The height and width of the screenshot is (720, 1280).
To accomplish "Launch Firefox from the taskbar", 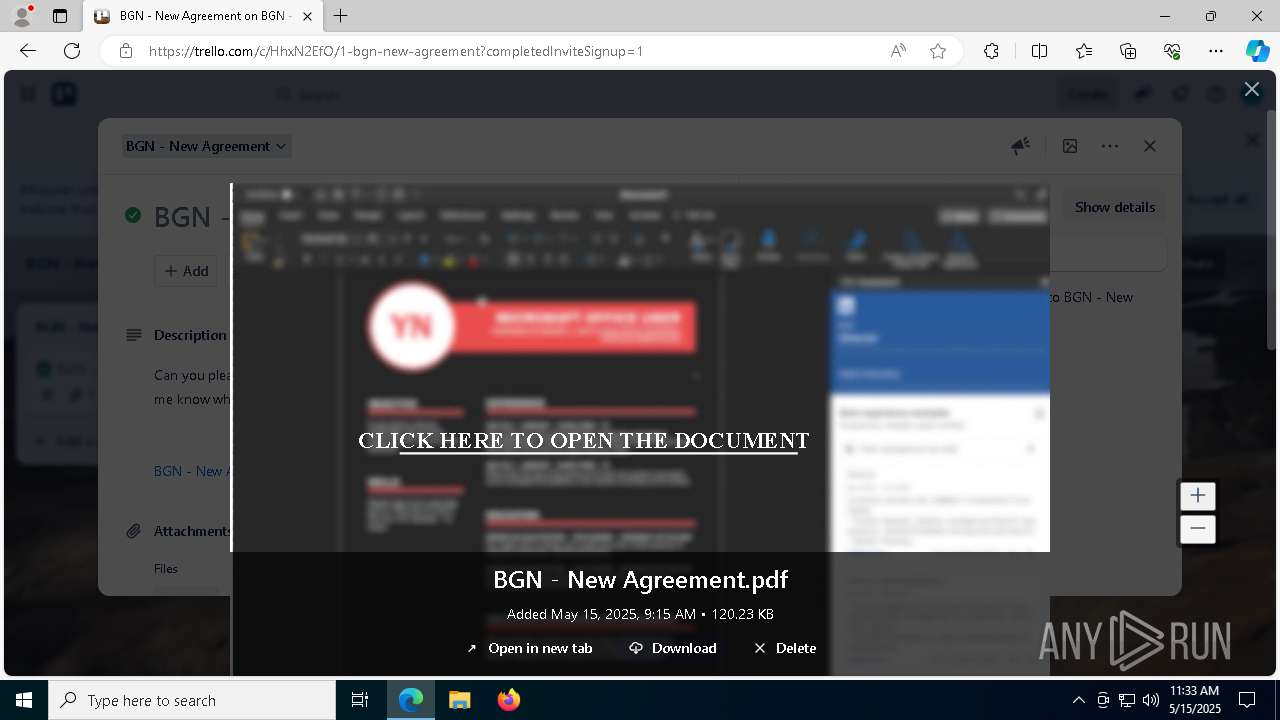I will (509, 700).
